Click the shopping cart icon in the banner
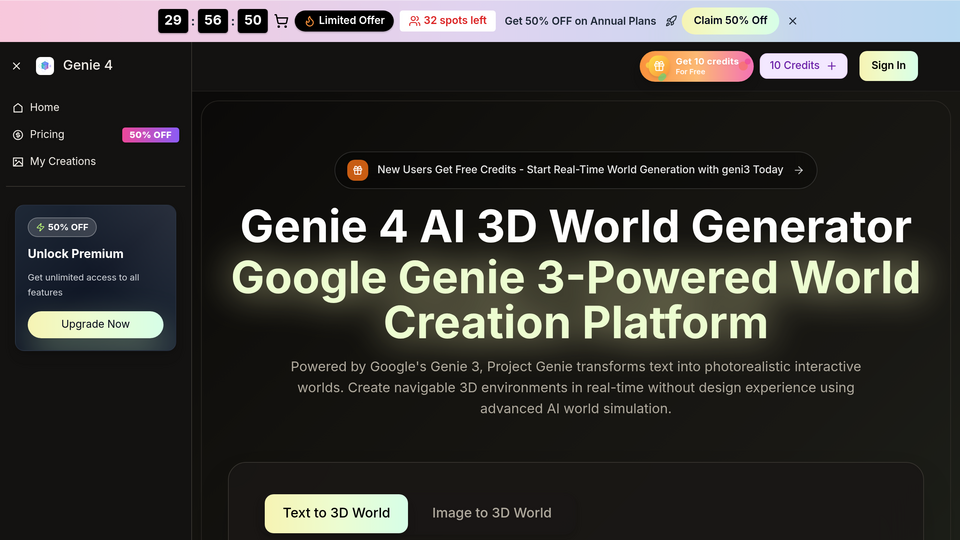The width and height of the screenshot is (960, 540). (x=281, y=21)
